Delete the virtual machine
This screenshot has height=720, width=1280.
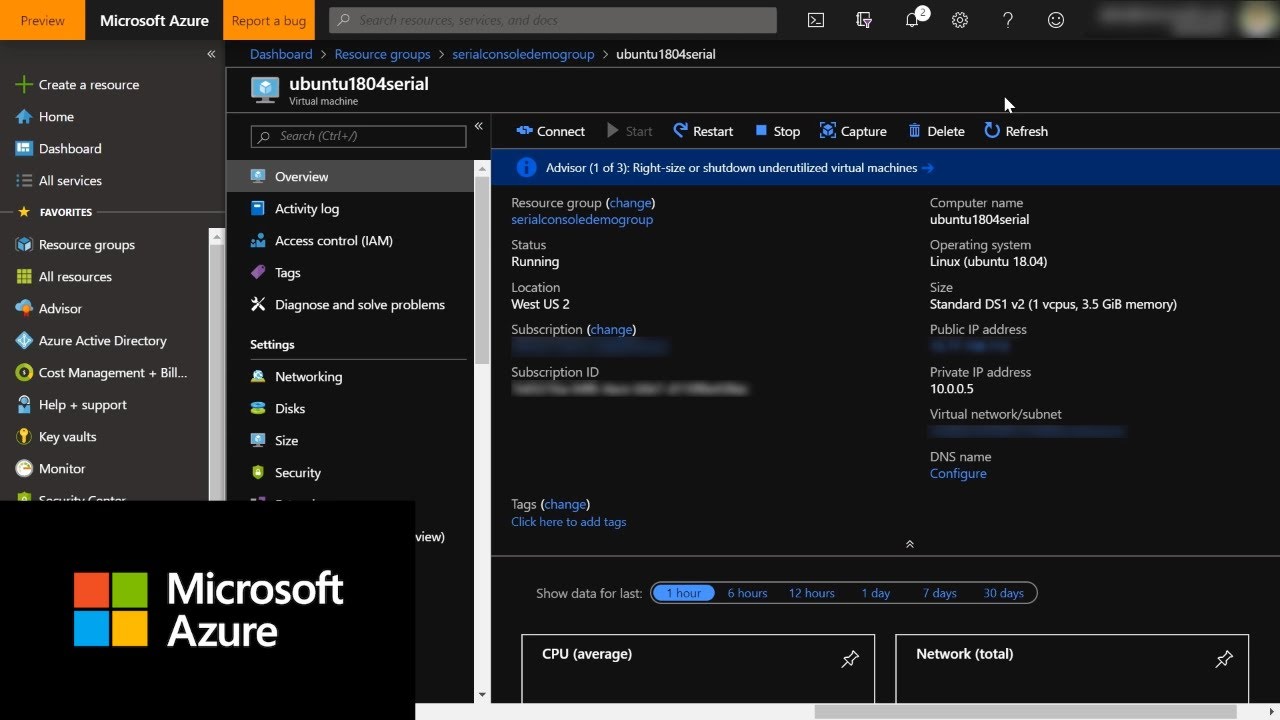(936, 131)
